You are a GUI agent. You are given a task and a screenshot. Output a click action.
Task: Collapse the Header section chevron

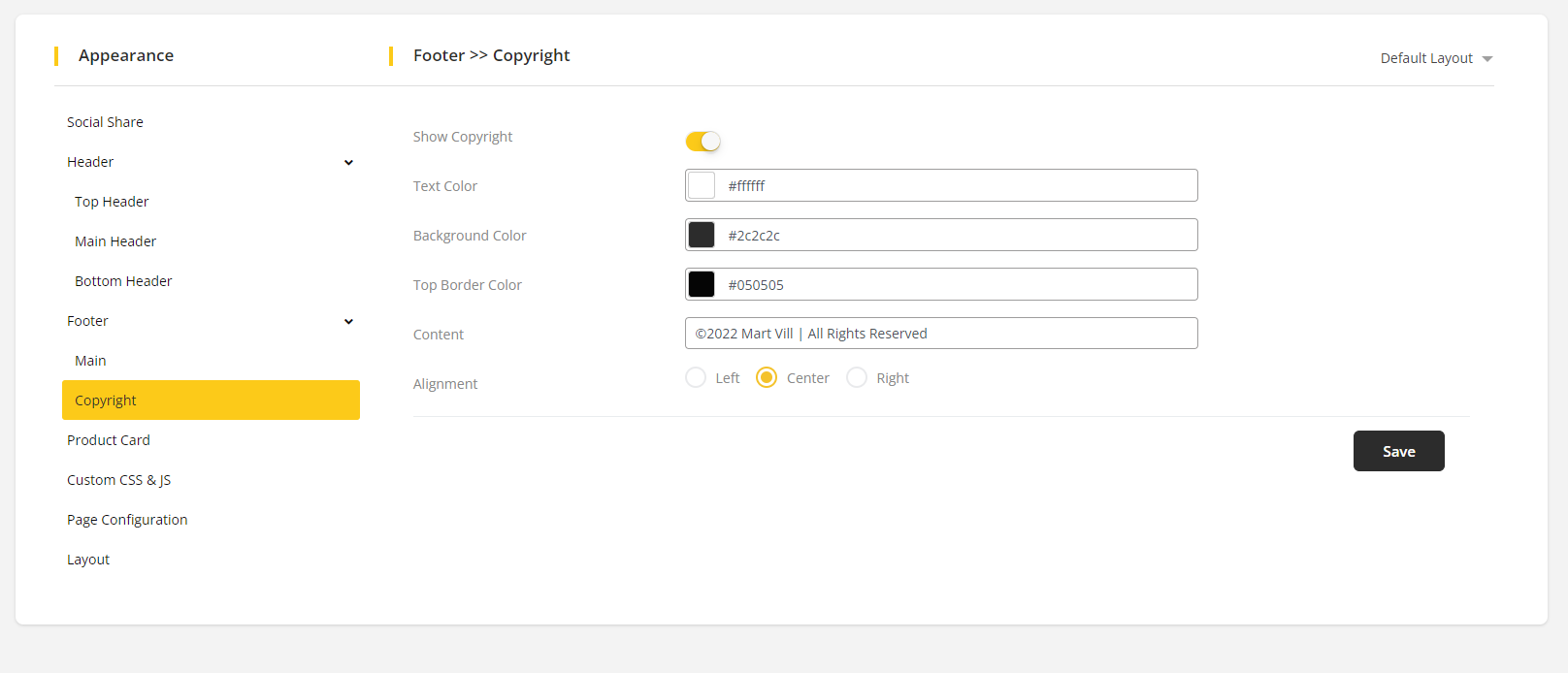348,163
